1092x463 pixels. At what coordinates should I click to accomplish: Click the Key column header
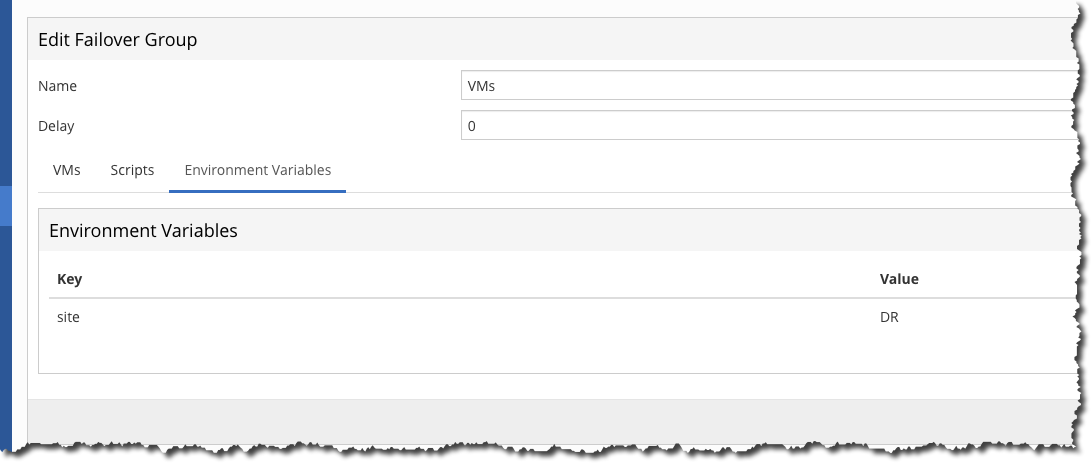tap(69, 279)
